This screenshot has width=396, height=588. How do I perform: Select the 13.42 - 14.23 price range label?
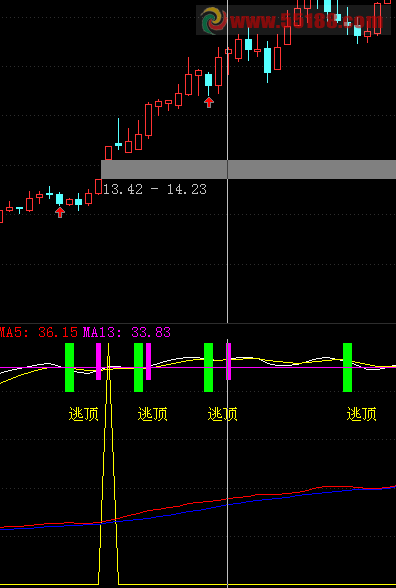pyautogui.click(x=154, y=189)
